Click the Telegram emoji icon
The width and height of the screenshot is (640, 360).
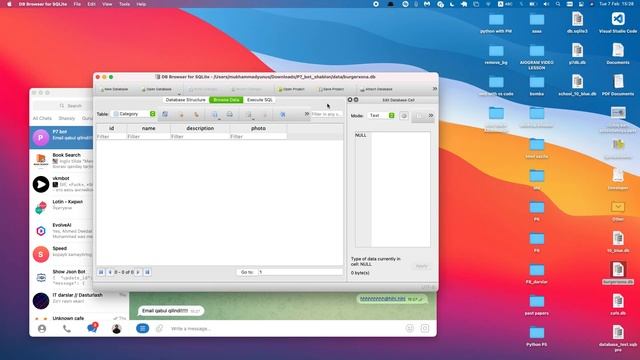[x=410, y=329]
